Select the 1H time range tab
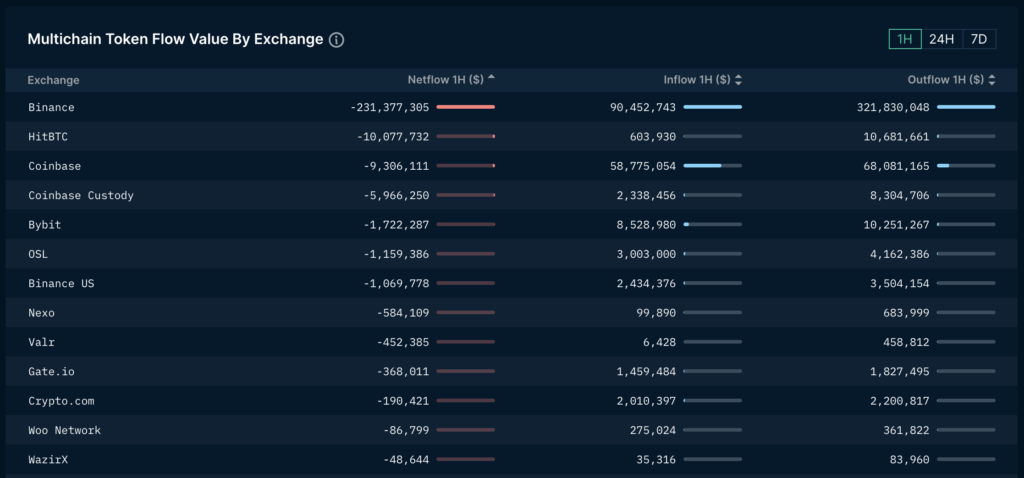1024x478 pixels. 904,39
